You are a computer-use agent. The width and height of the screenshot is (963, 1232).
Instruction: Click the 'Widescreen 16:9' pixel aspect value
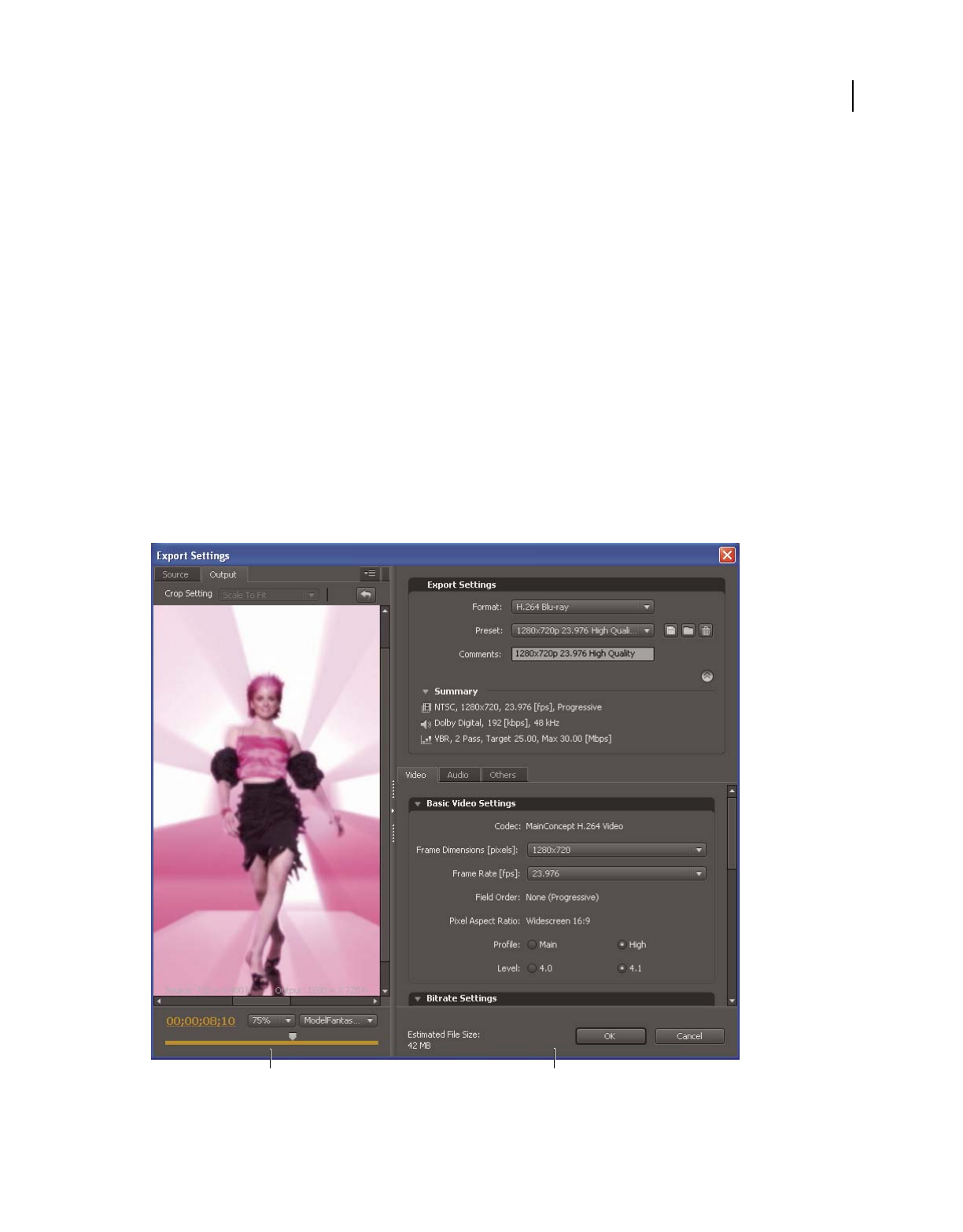pyautogui.click(x=558, y=921)
